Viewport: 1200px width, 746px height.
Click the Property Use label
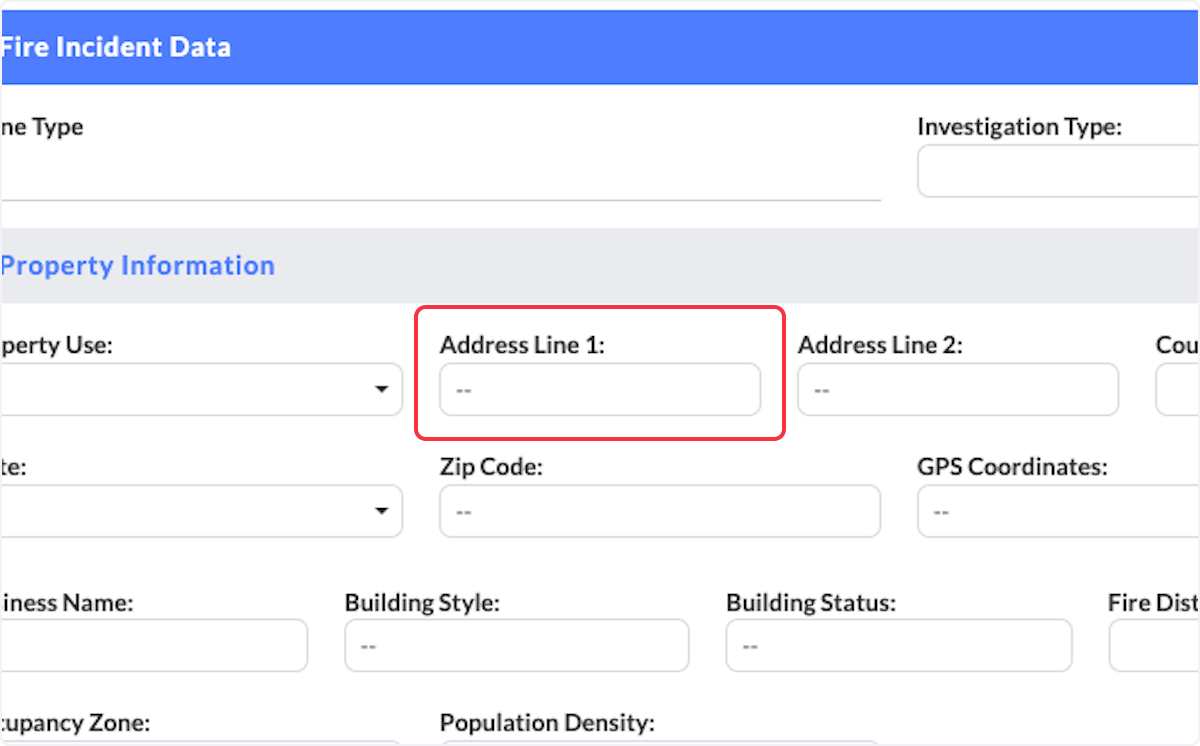click(x=57, y=345)
